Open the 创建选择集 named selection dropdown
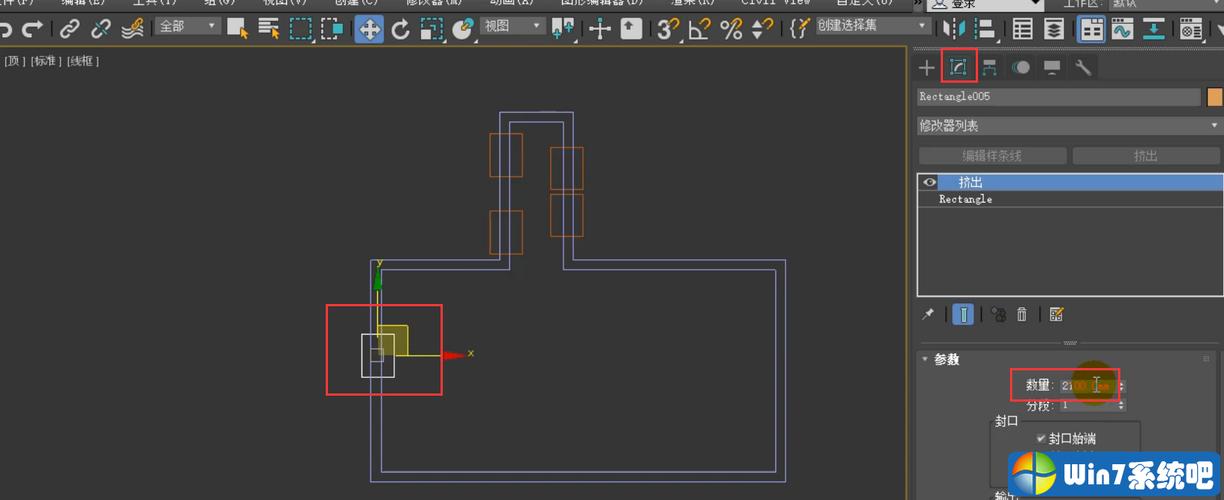The width and height of the screenshot is (1224, 500). [873, 27]
